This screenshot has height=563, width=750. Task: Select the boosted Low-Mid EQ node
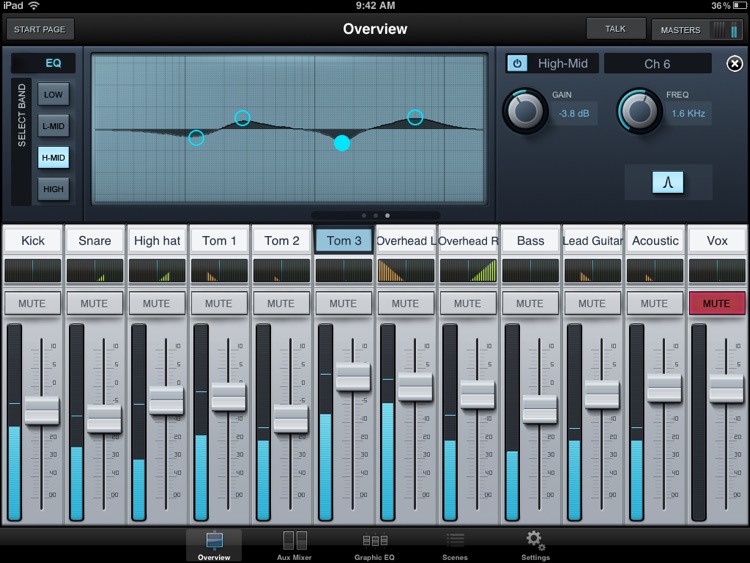click(x=243, y=118)
